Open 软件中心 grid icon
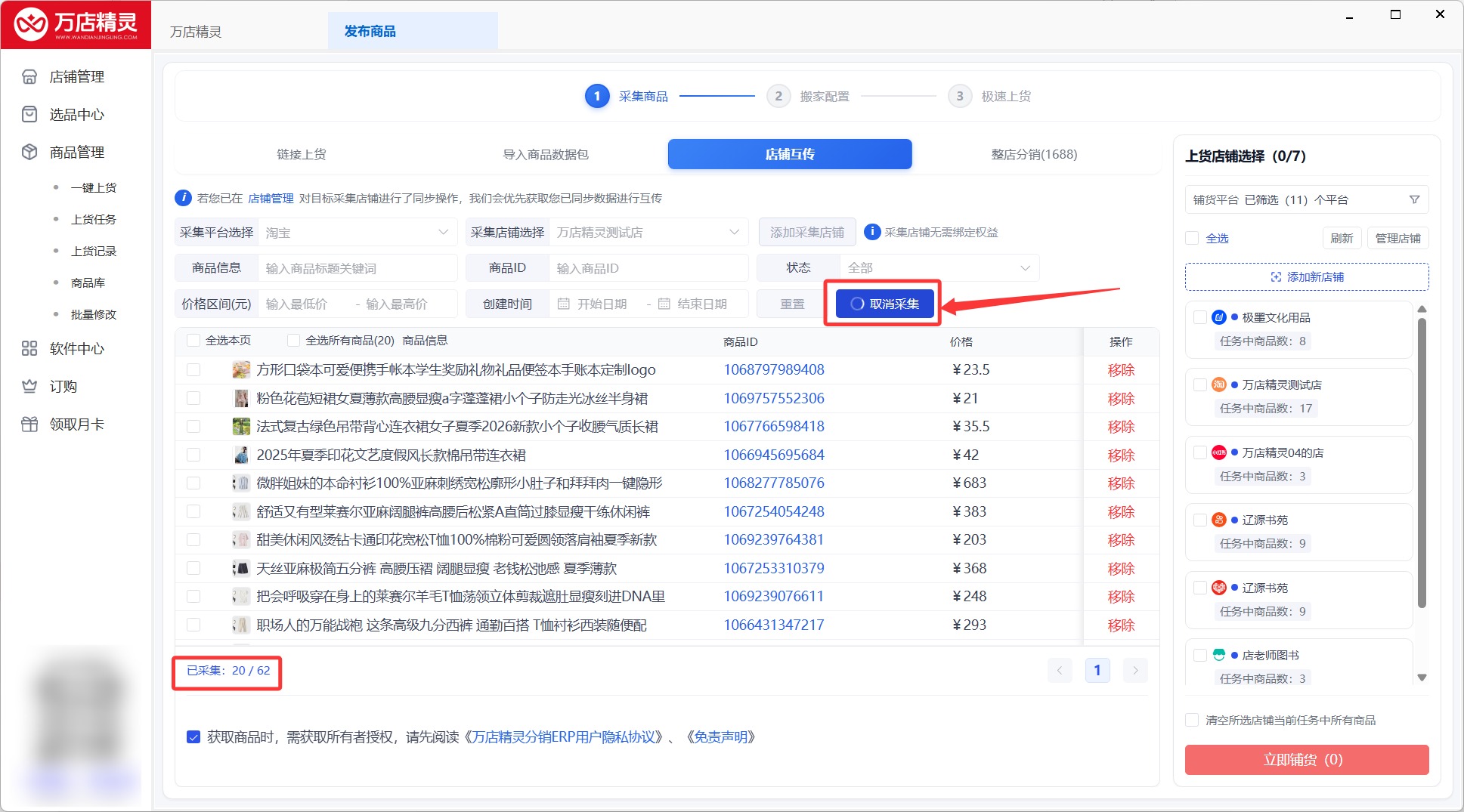The width and height of the screenshot is (1464, 812). click(29, 348)
